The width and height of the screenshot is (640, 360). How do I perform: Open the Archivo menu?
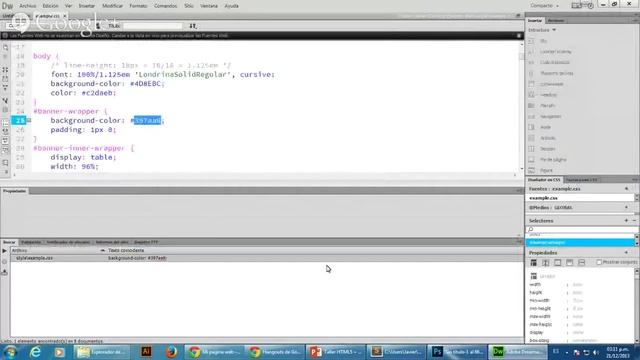28,6
